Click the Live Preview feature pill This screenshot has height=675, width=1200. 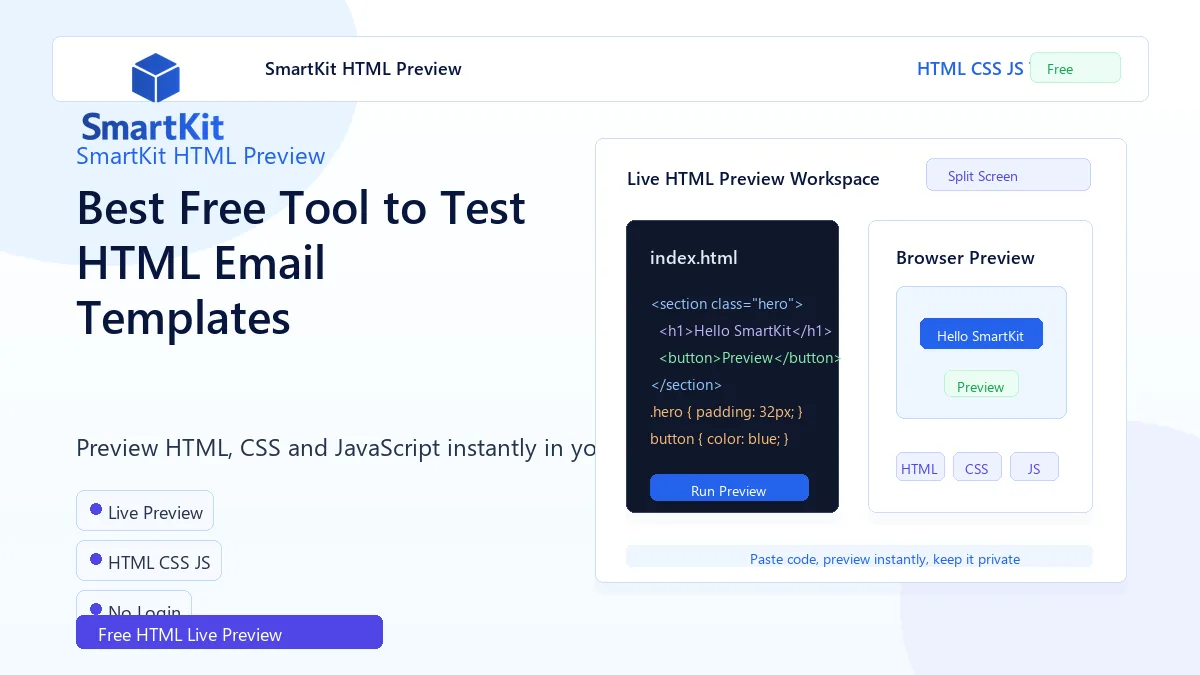coord(145,511)
